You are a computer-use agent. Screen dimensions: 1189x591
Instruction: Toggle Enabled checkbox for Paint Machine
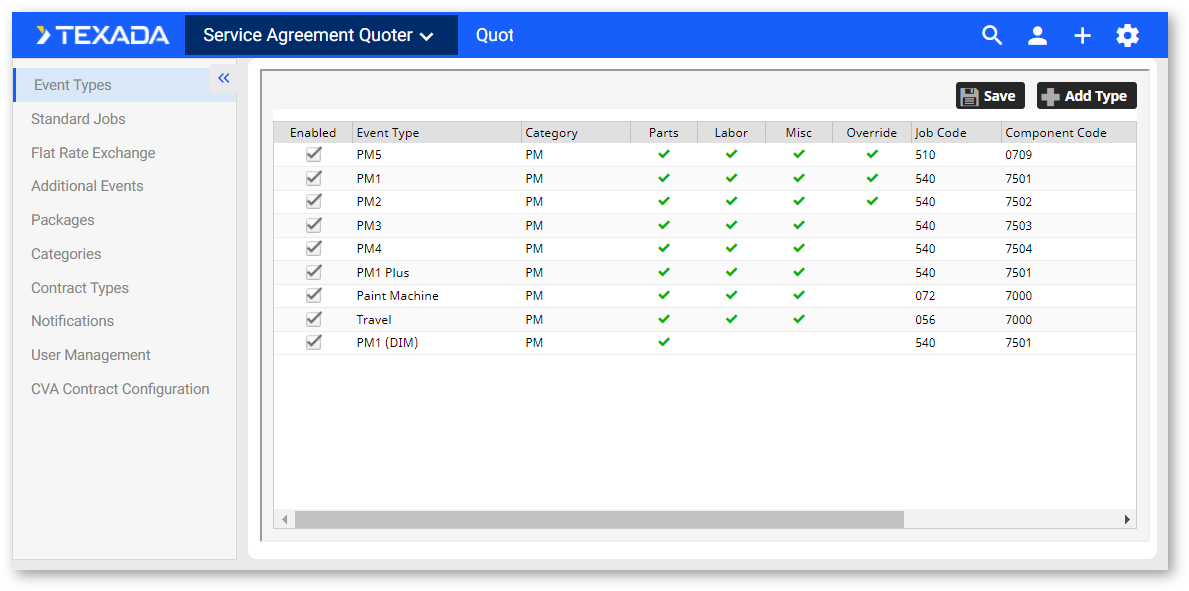pos(313,295)
